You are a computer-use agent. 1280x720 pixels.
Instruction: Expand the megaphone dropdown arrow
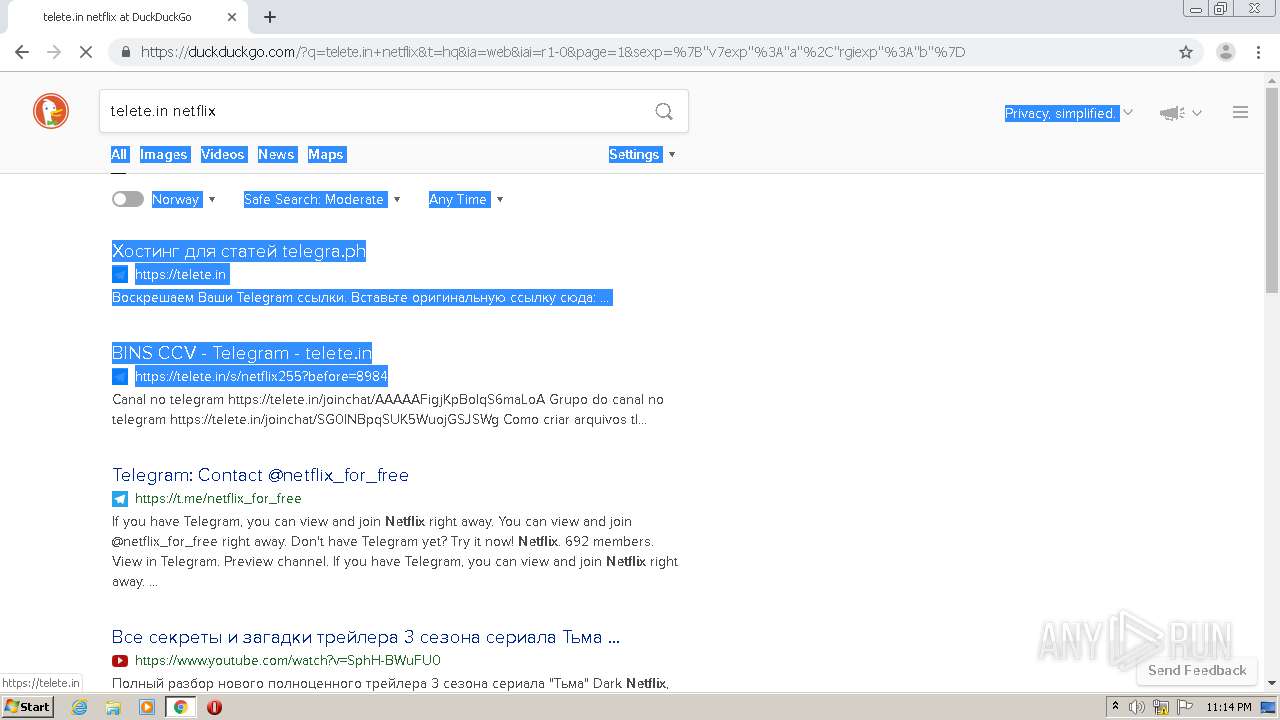pos(1197,114)
